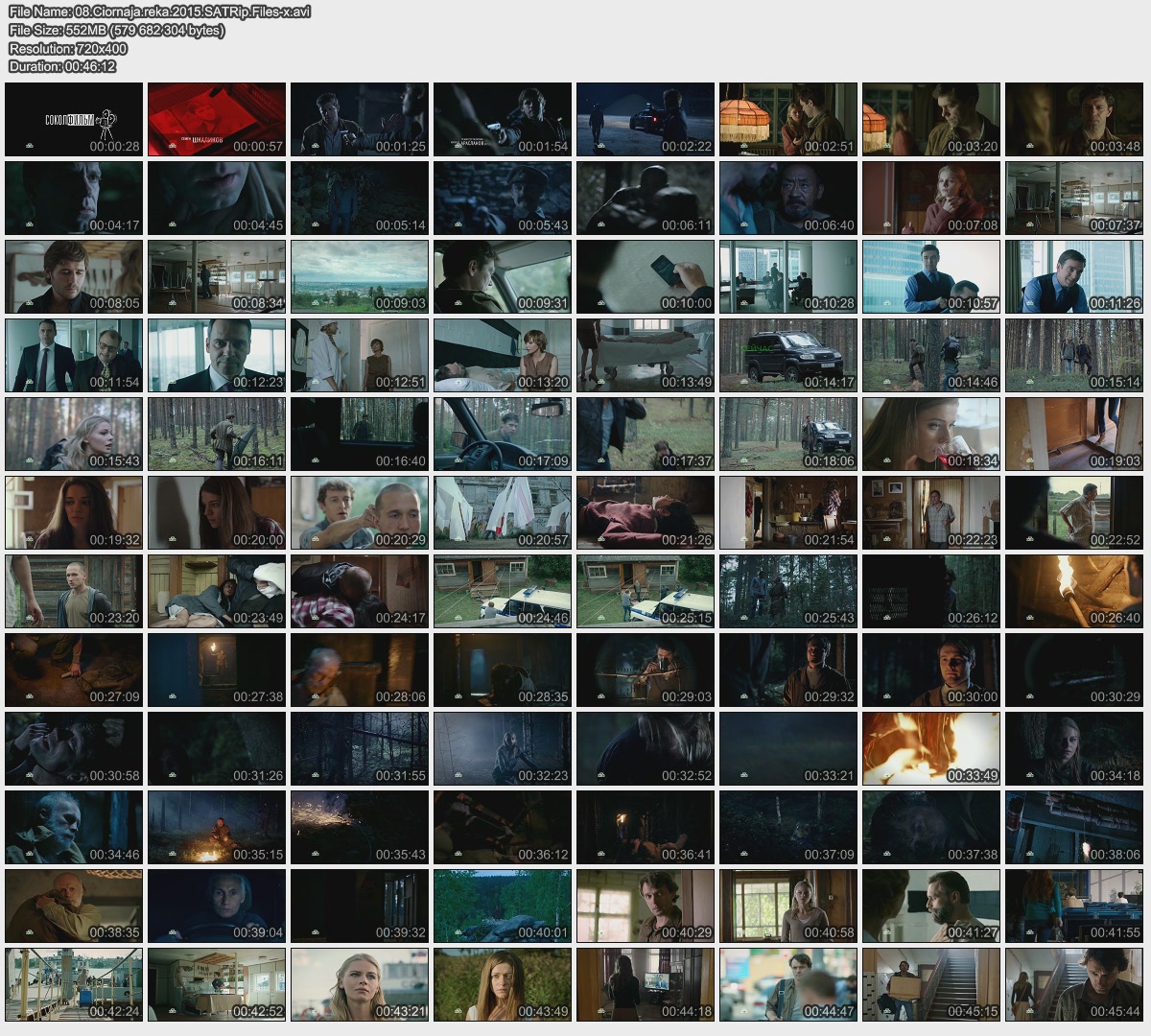Click the Duration 00:46:12 text
The width and height of the screenshot is (1151, 1036).
pos(62,66)
